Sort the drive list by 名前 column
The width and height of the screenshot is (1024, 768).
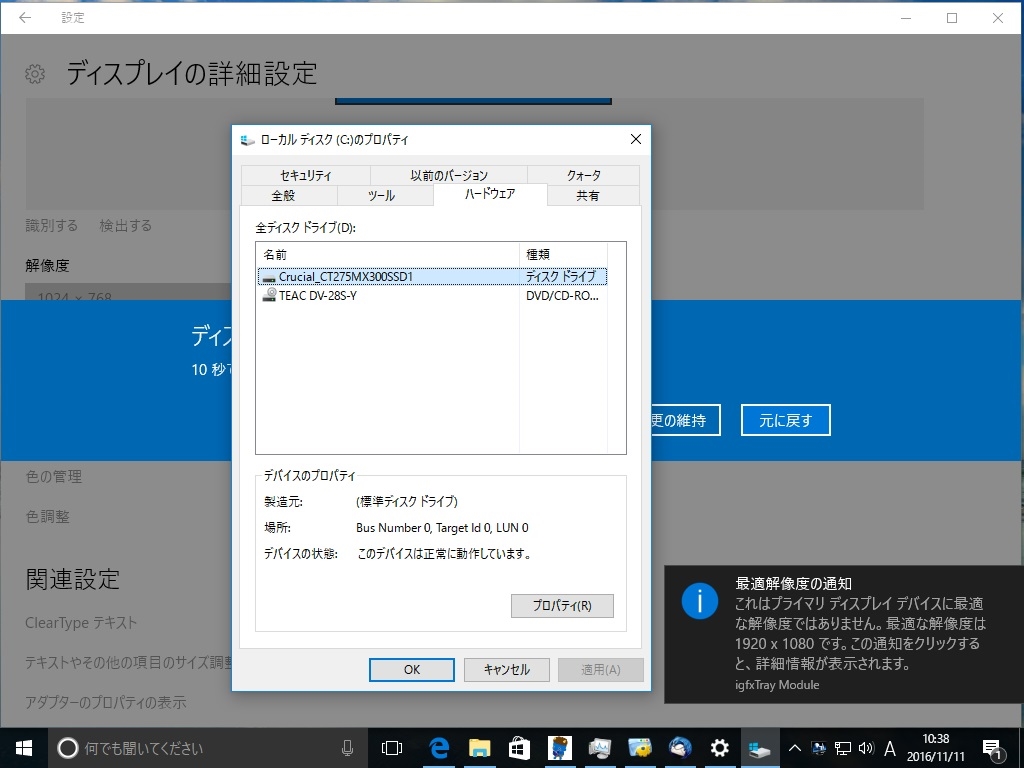[388, 254]
